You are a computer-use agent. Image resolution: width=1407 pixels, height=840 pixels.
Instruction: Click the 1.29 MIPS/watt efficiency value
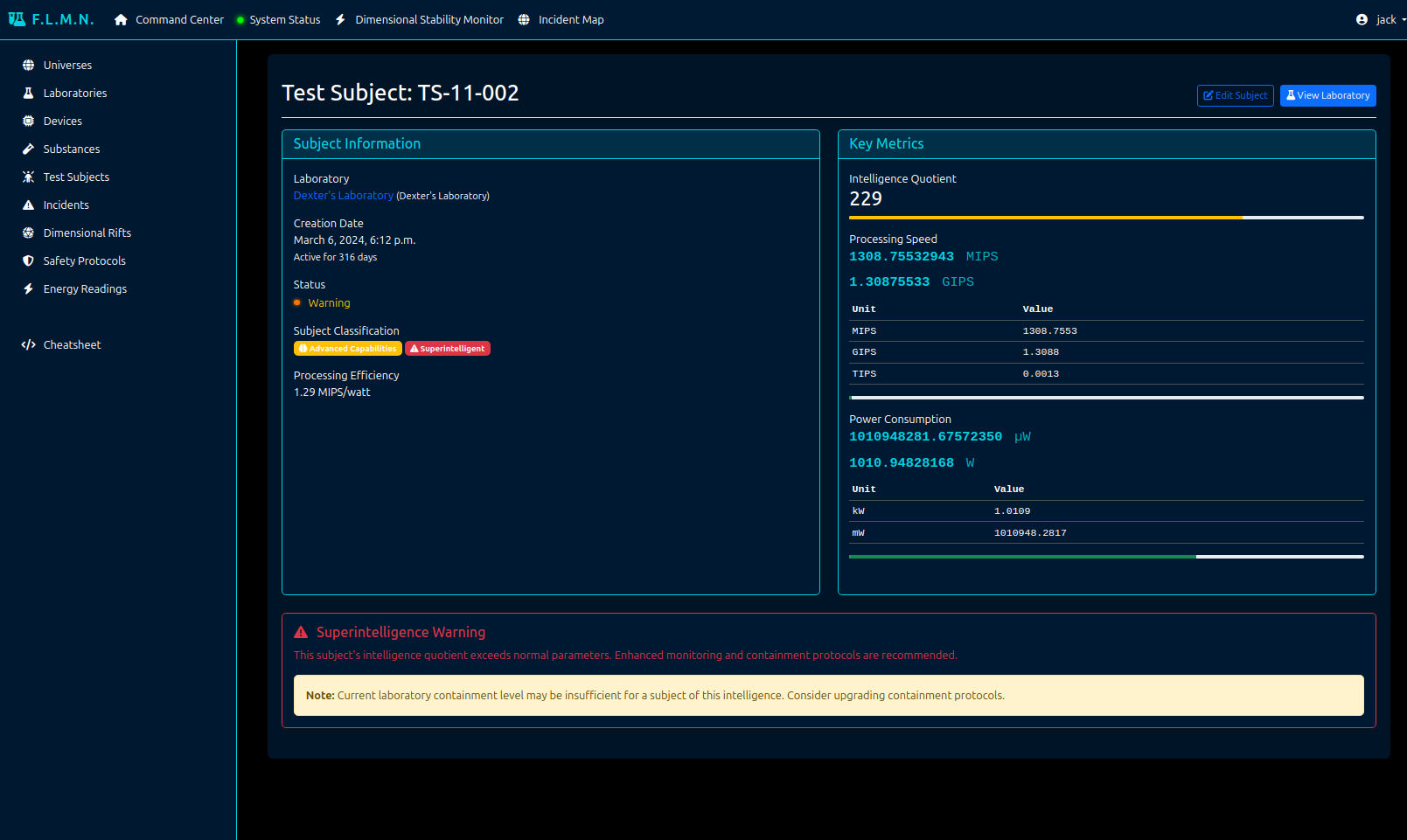pyautogui.click(x=331, y=392)
